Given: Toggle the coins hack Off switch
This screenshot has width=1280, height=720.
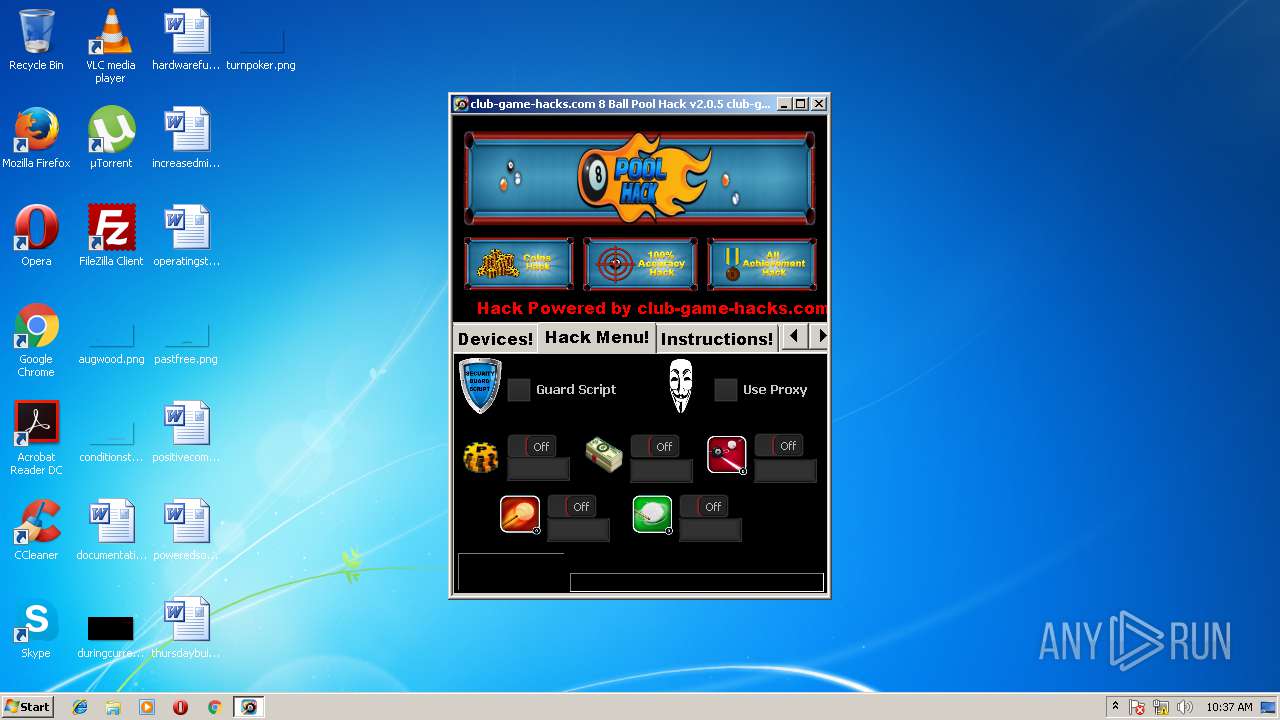Looking at the screenshot, I should coord(532,446).
